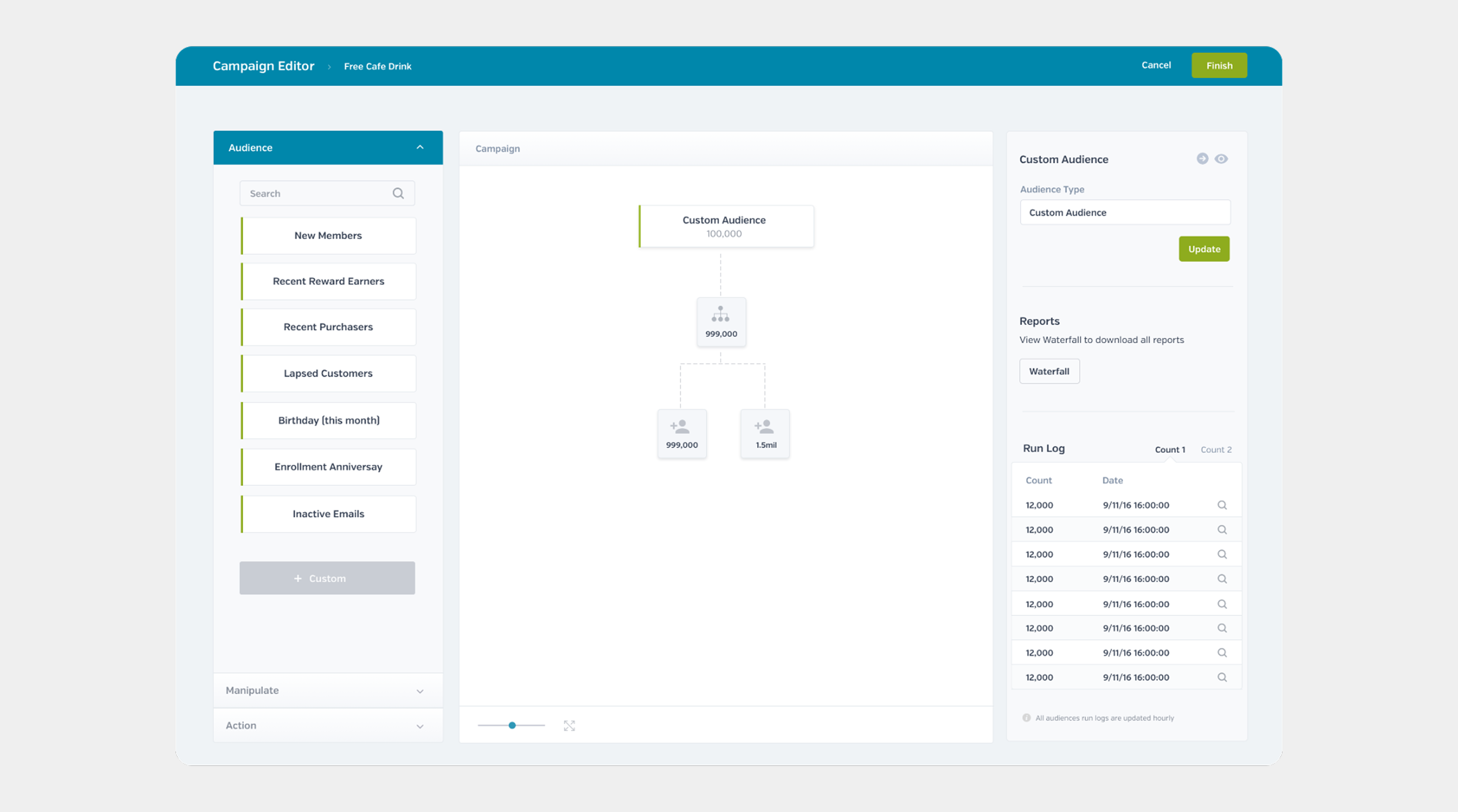The height and width of the screenshot is (812, 1458).
Task: Adjust the zoom slider handle
Action: (512, 725)
